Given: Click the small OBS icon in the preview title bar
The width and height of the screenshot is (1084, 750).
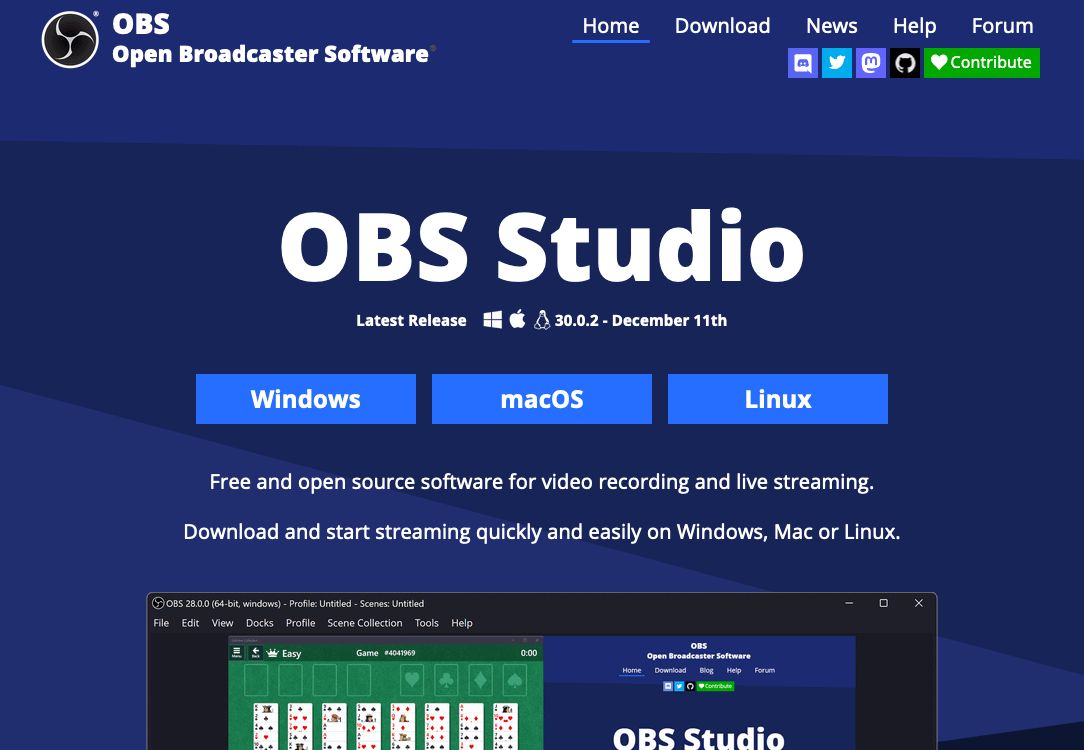Looking at the screenshot, I should (x=158, y=603).
